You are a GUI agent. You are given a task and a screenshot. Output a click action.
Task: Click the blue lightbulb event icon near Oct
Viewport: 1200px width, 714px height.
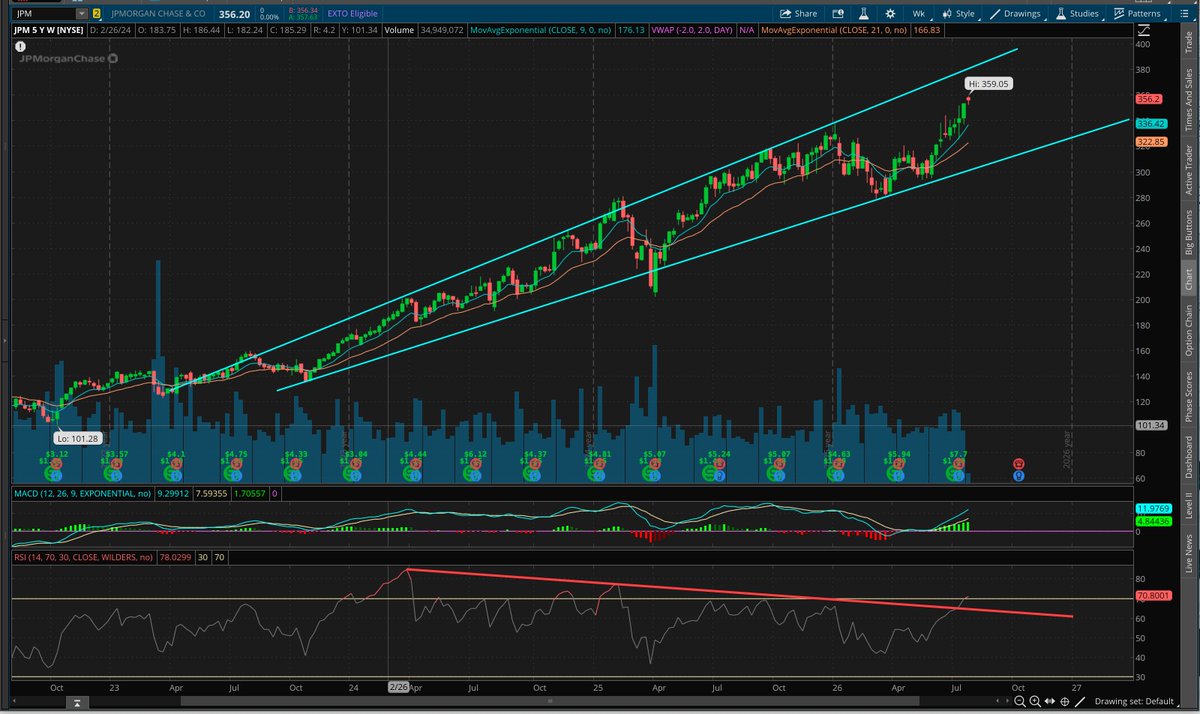click(x=1018, y=475)
